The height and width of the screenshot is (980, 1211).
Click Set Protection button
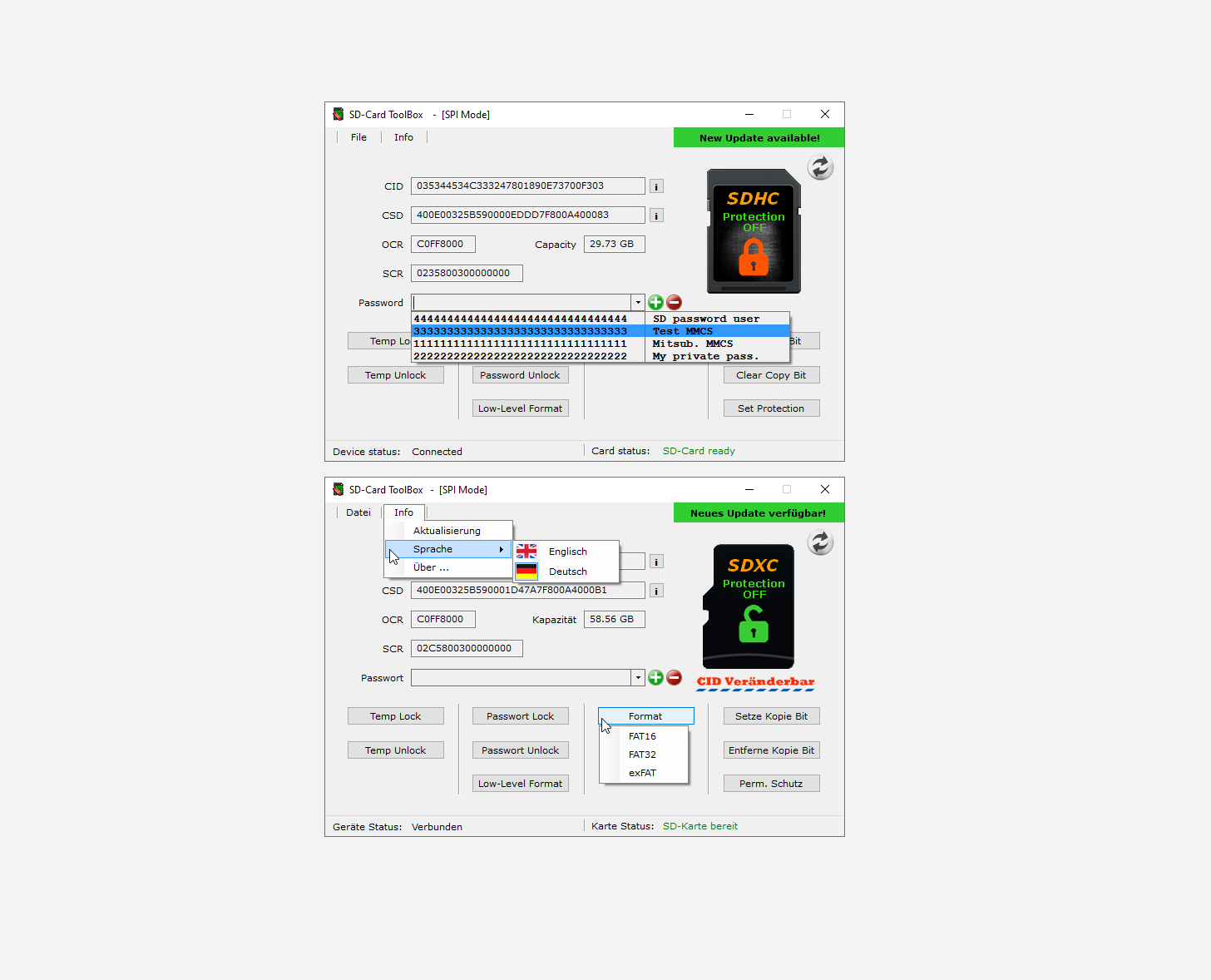[x=771, y=408]
